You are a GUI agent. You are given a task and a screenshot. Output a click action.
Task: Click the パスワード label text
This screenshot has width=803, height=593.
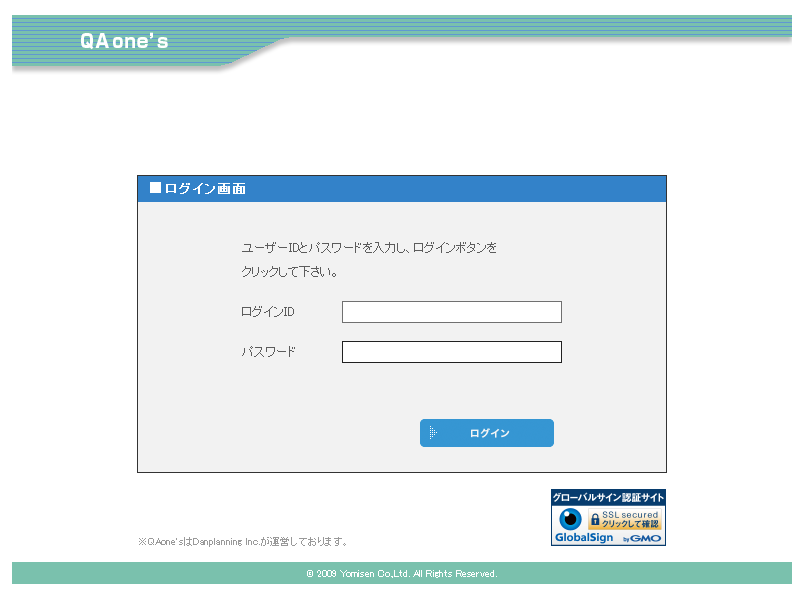coord(268,352)
